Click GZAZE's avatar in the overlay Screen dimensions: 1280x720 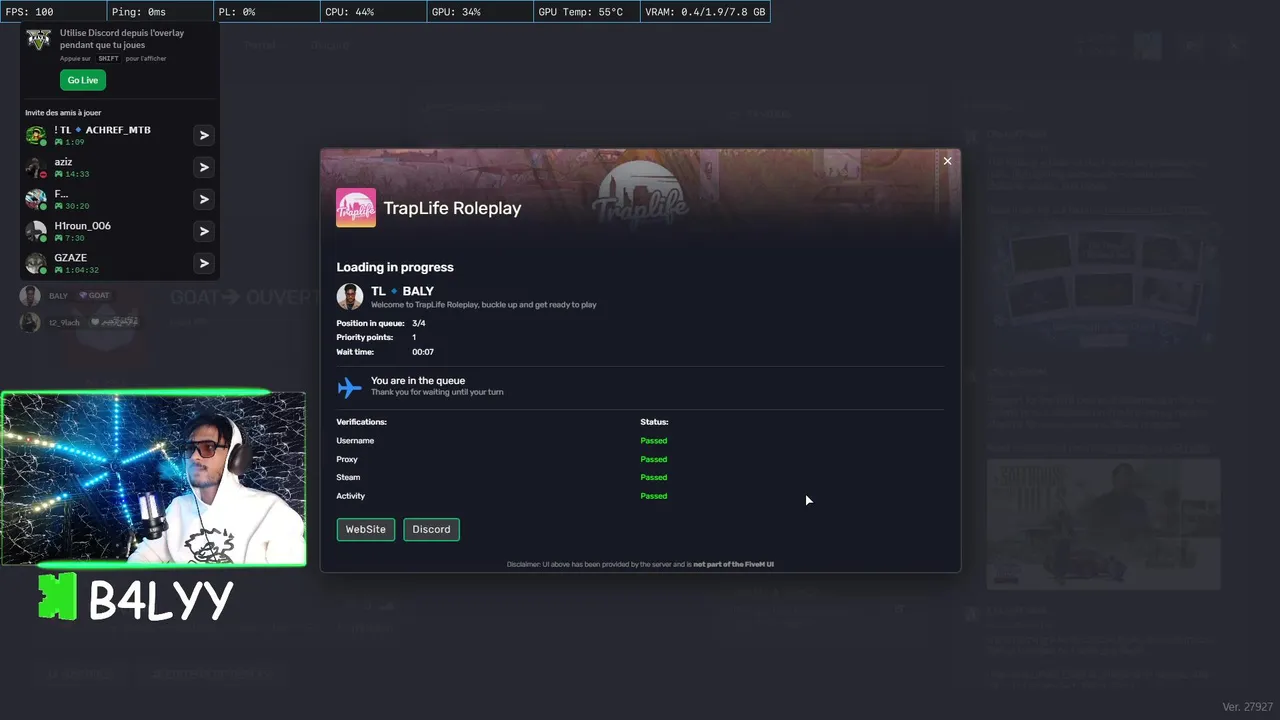[x=36, y=263]
